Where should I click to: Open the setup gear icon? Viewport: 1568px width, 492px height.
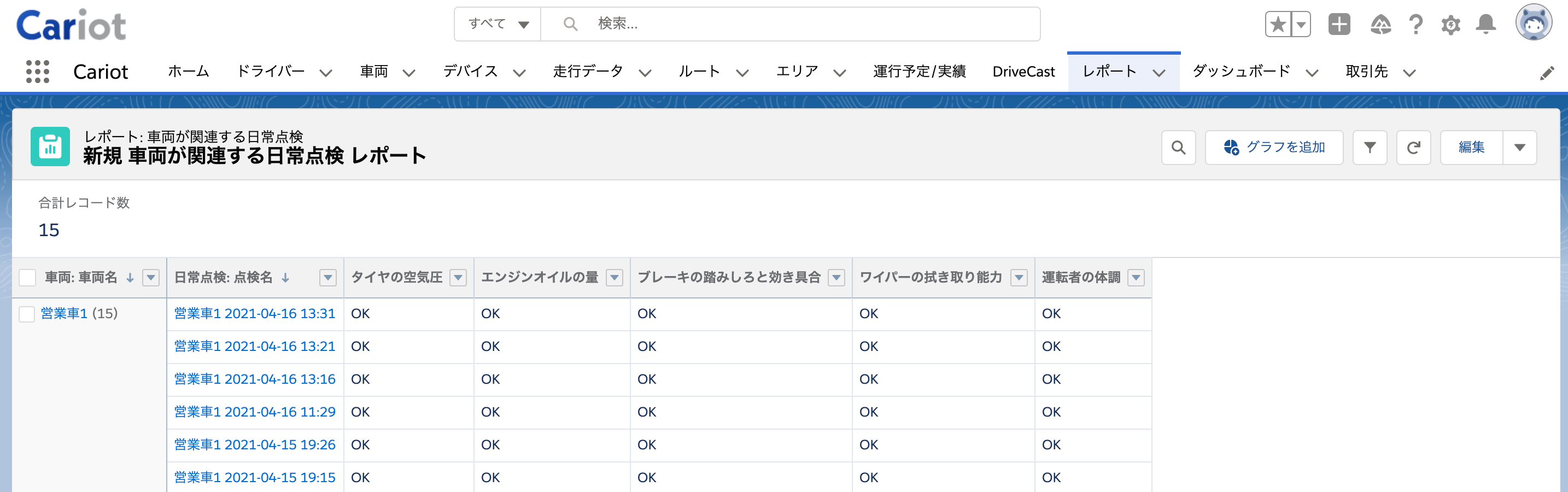pos(1450,25)
